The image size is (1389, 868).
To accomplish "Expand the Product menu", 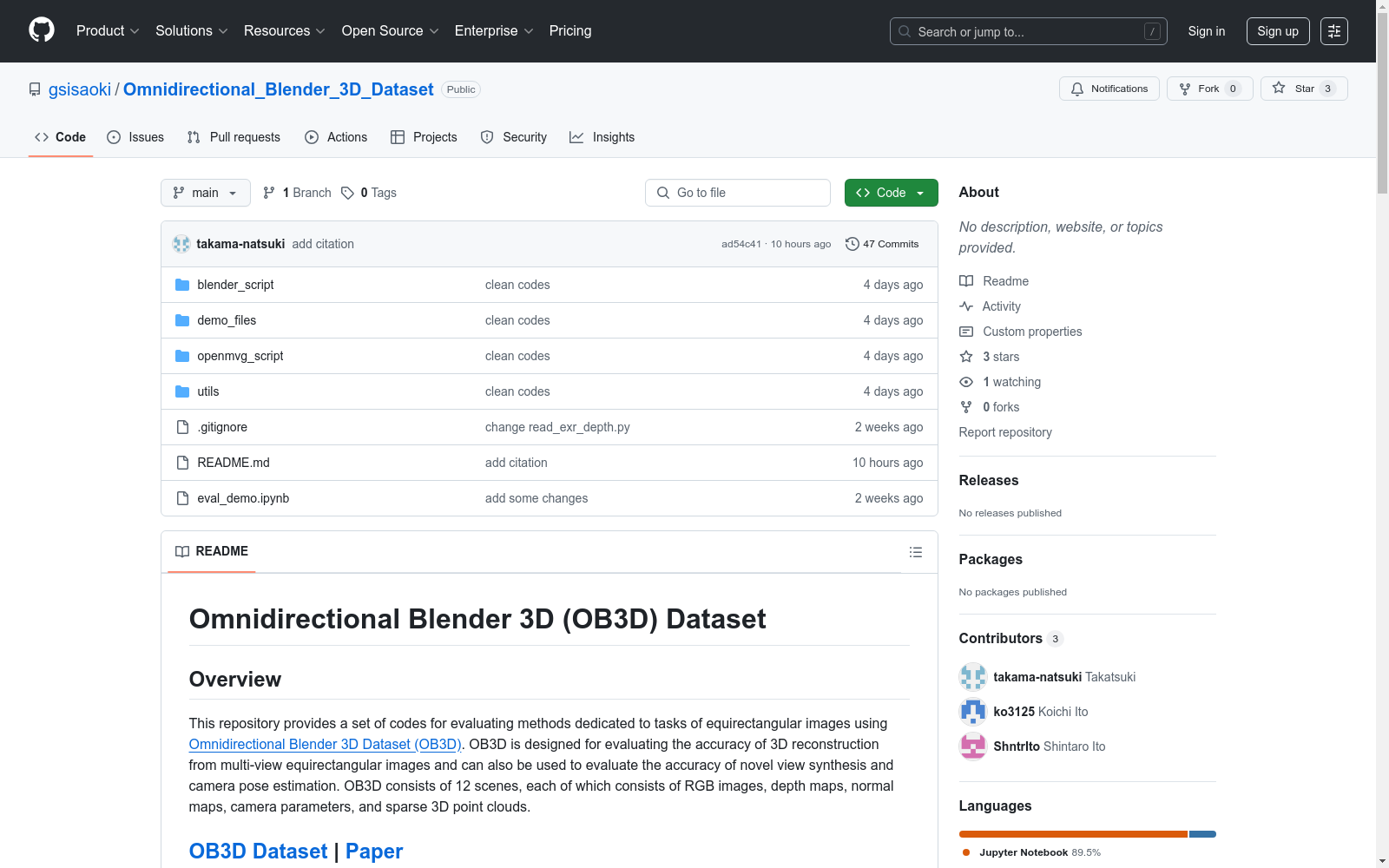I will coord(108,31).
